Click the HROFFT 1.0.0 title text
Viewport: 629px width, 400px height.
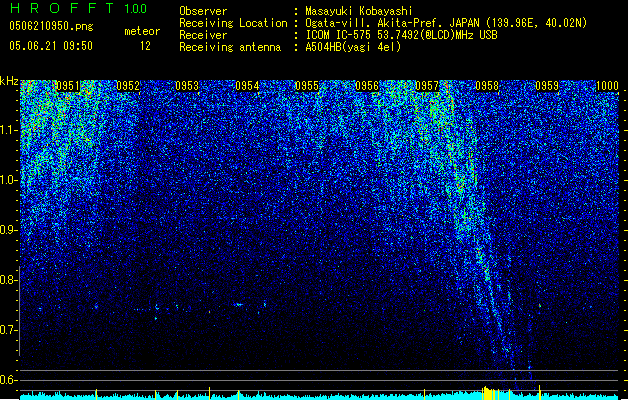[x=79, y=8]
